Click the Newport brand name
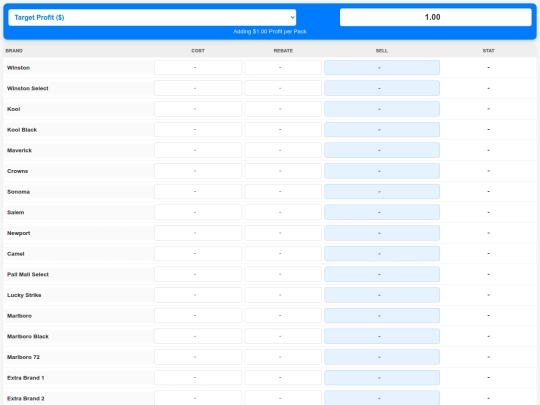Screen dimensions: 540x405 pyautogui.click(x=19, y=233)
